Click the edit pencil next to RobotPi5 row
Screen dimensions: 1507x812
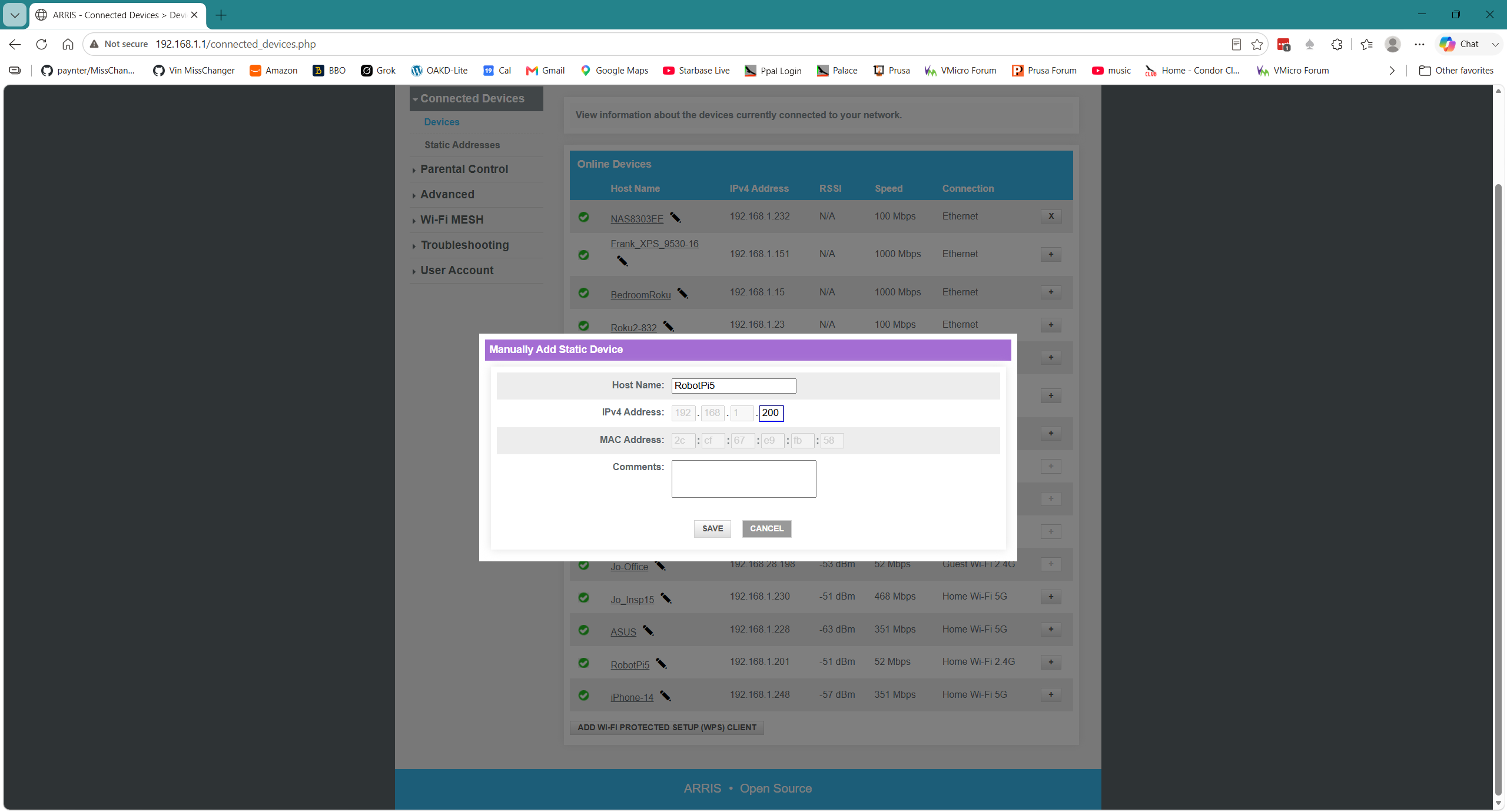point(661,663)
